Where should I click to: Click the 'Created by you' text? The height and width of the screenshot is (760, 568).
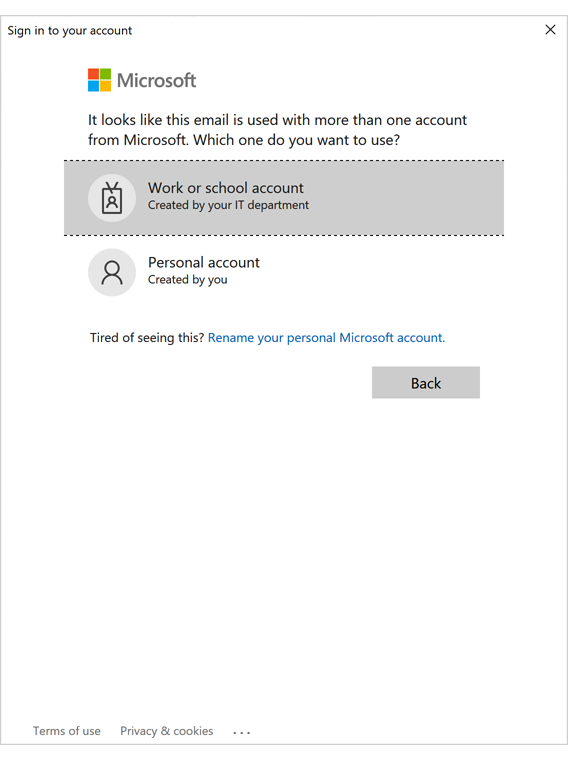coord(188,280)
